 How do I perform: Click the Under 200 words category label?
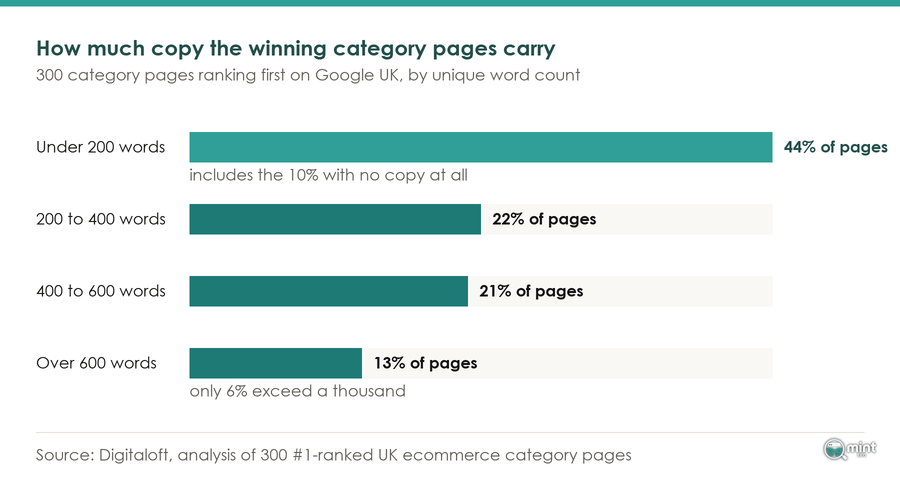pyautogui.click(x=100, y=147)
